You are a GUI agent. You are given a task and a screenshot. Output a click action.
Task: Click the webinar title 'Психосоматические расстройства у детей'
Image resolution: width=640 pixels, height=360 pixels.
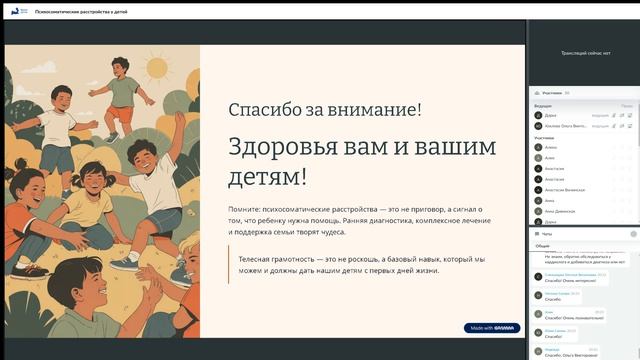[81, 12]
